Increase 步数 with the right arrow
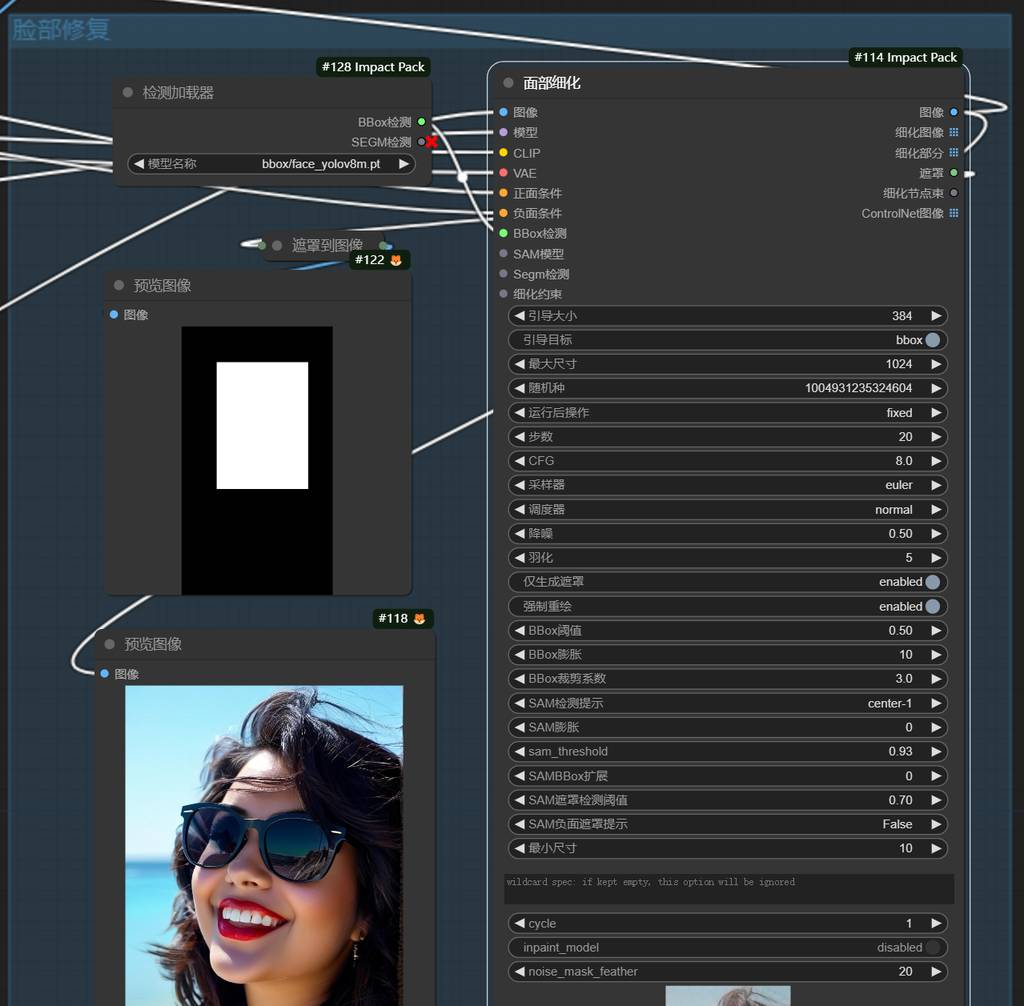 coord(936,437)
